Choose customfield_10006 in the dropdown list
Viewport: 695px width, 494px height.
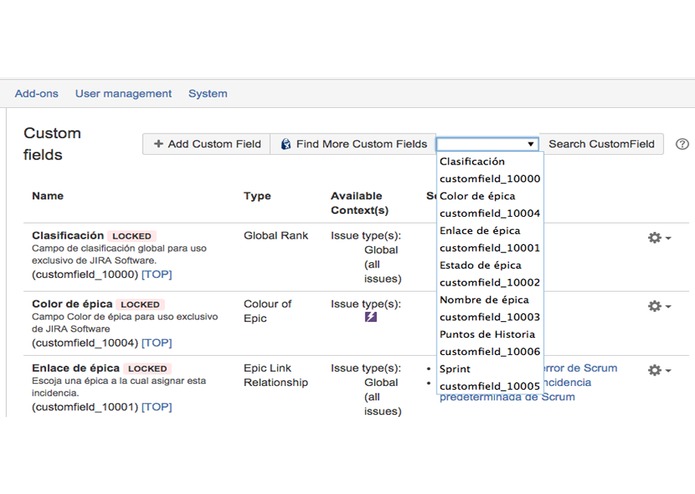click(x=490, y=351)
